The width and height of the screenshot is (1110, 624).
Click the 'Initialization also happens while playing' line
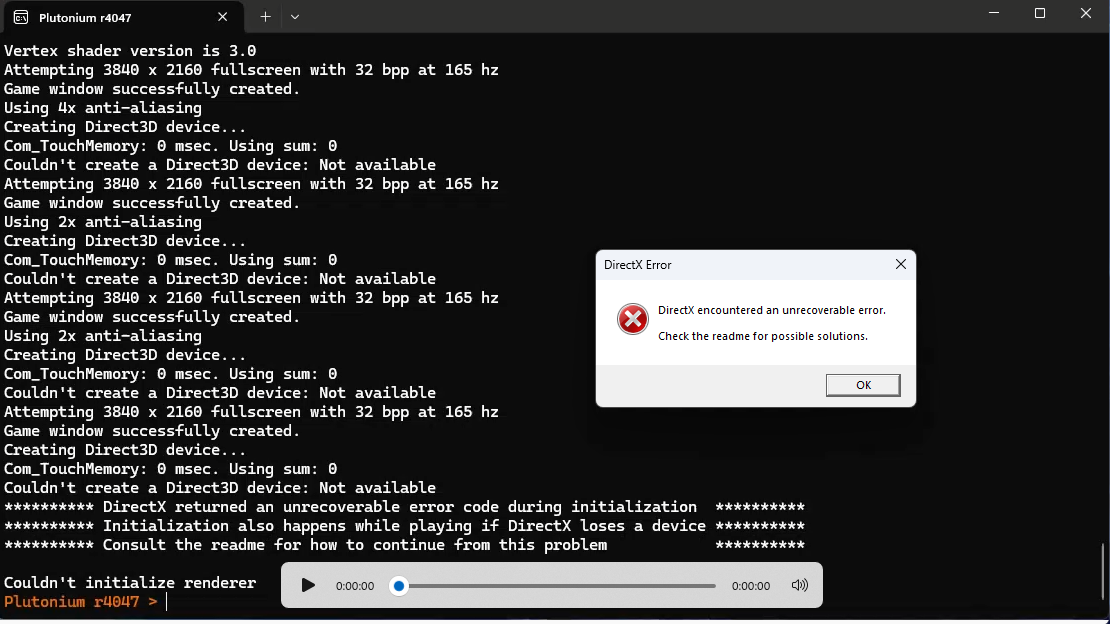click(x=404, y=526)
